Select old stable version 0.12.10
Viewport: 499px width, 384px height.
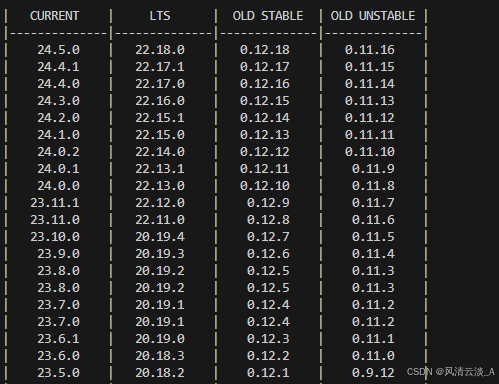[x=265, y=186]
